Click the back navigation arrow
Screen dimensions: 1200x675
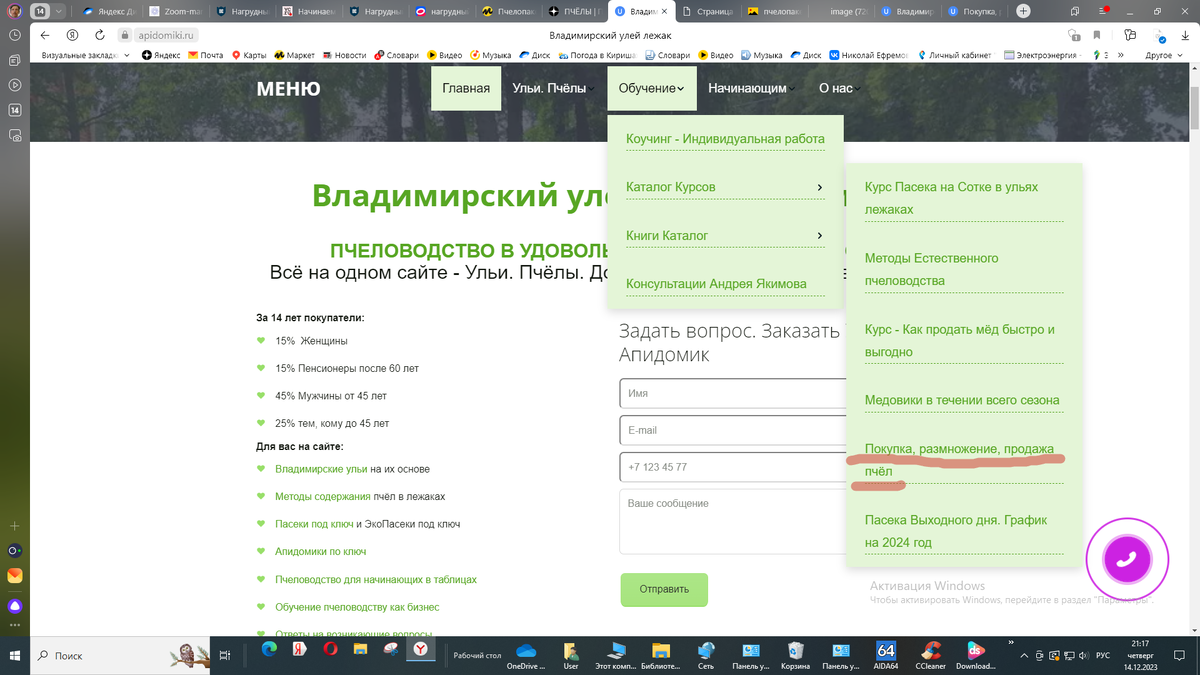coord(46,33)
